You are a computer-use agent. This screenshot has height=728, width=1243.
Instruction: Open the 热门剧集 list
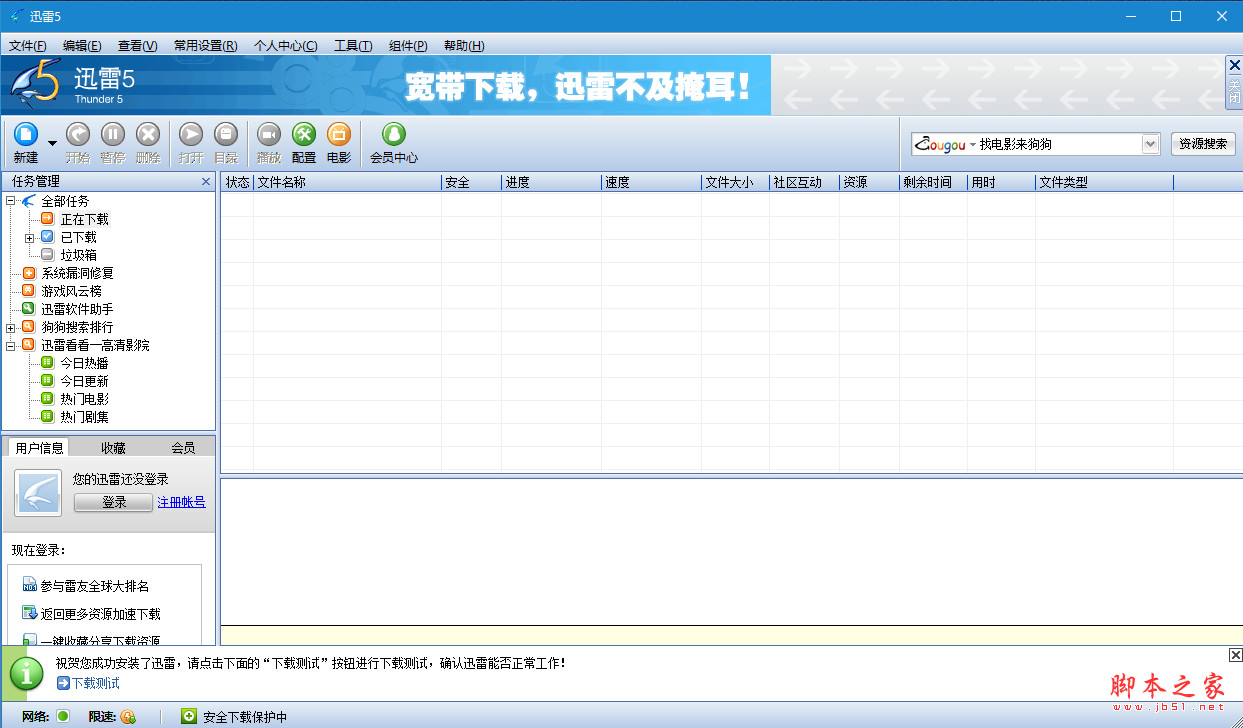(84, 417)
